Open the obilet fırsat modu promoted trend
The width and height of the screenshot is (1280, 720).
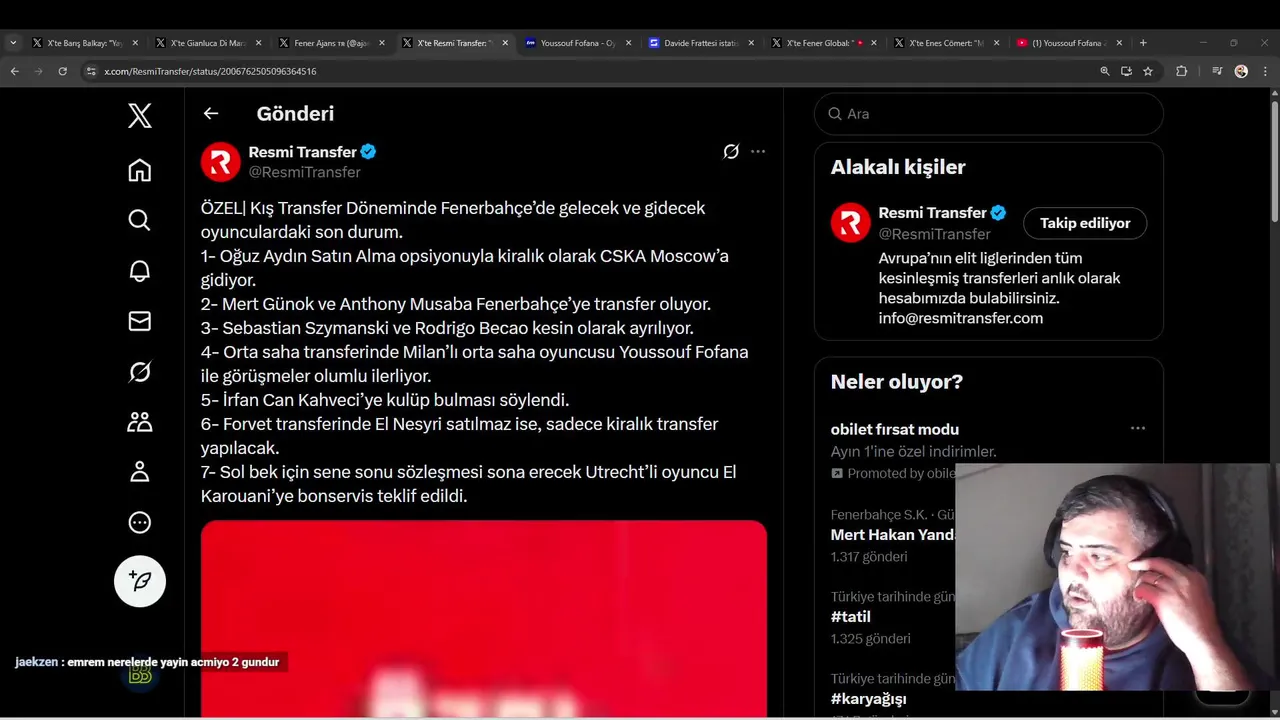point(895,429)
